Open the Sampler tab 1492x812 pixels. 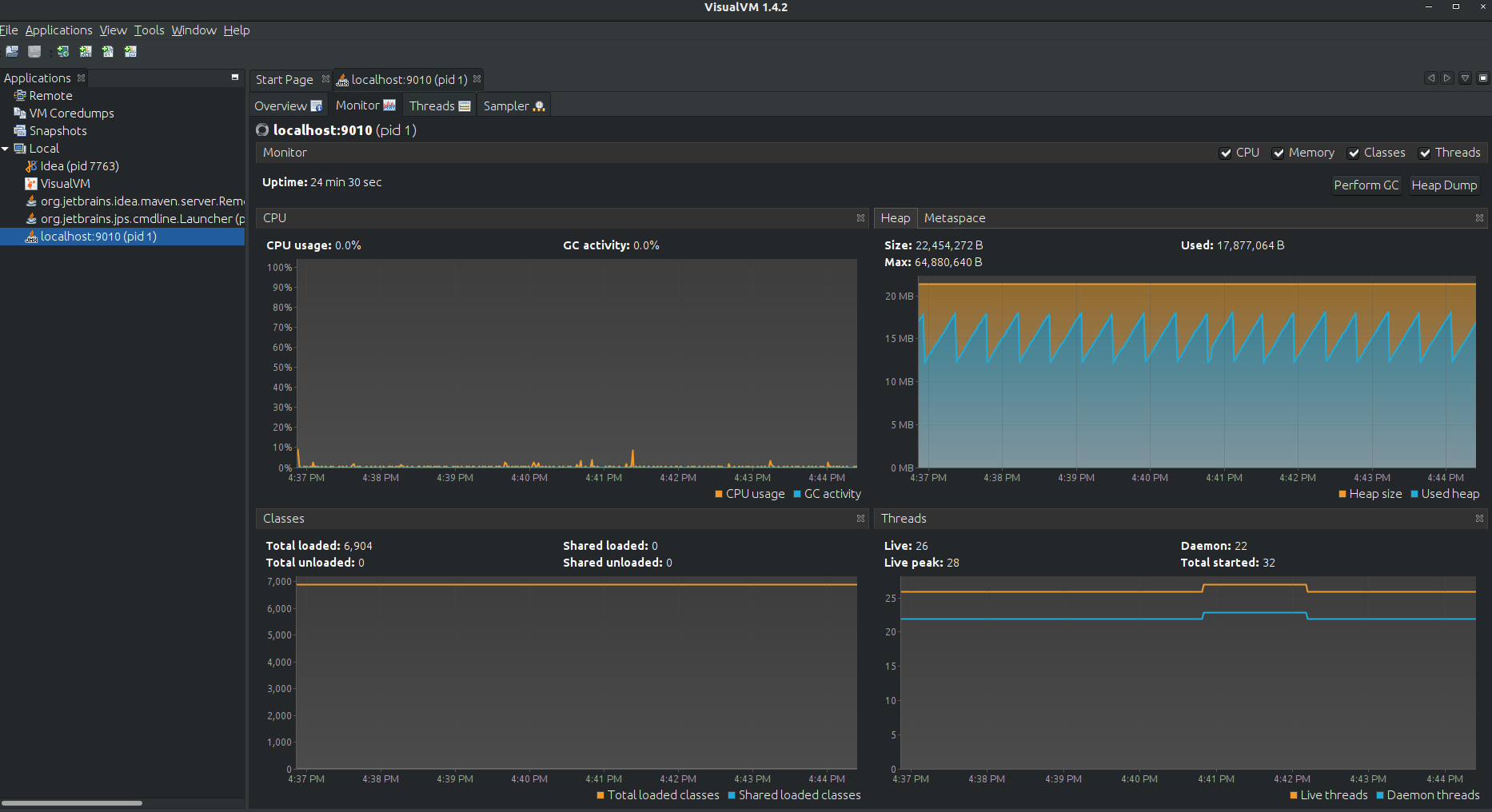(x=514, y=106)
